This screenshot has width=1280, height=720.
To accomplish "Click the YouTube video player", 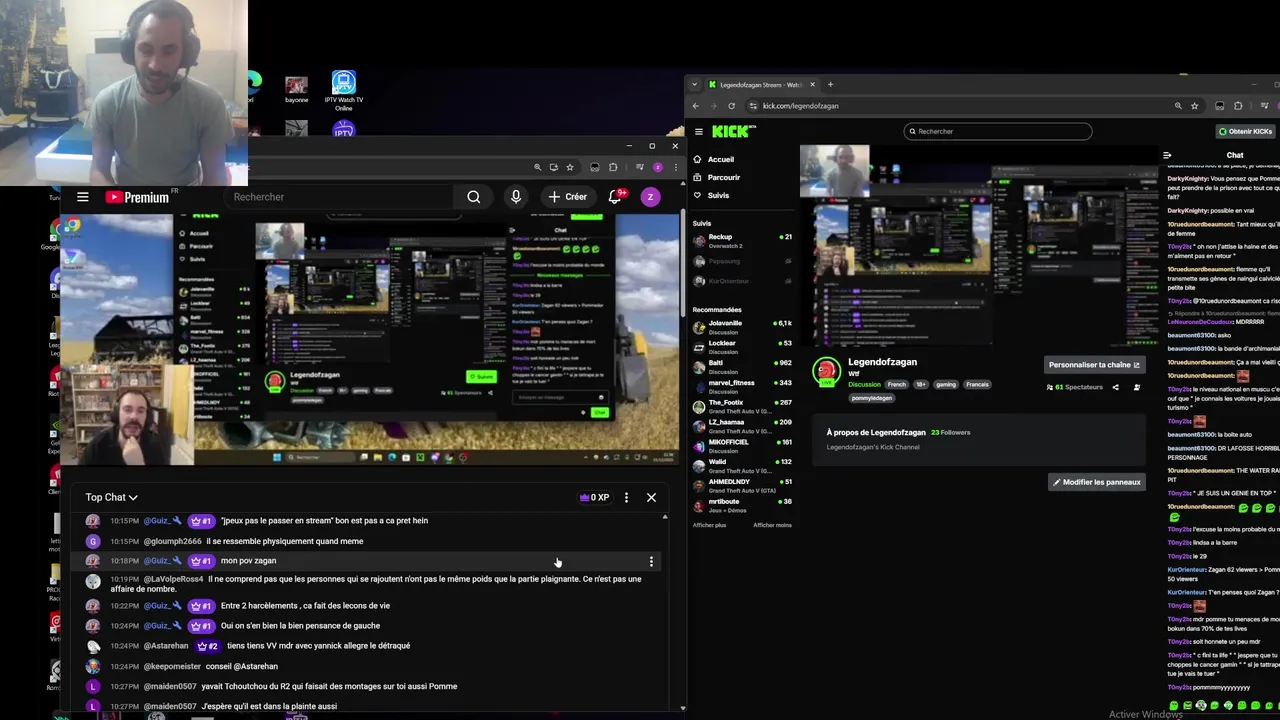I will pyautogui.click(x=371, y=339).
